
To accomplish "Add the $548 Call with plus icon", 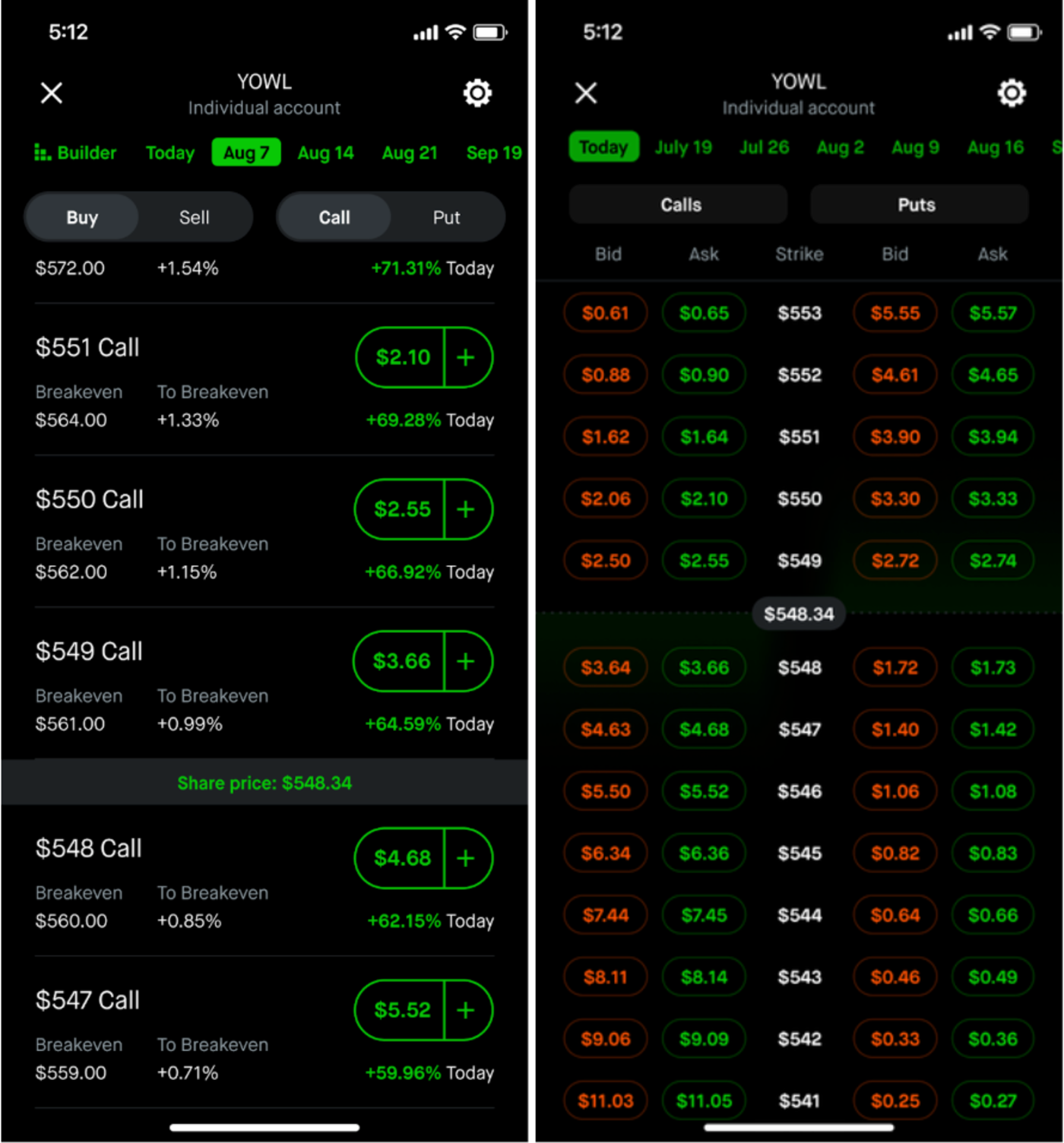I will 467,858.
